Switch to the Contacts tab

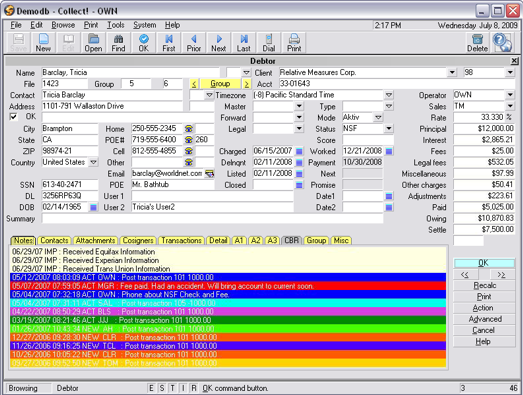pos(54,241)
